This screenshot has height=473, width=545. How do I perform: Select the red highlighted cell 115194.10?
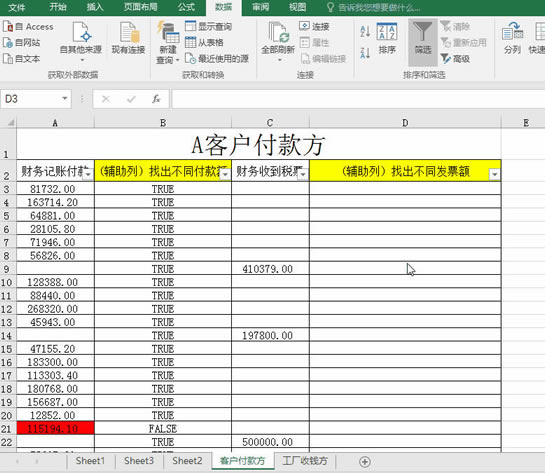click(x=55, y=428)
